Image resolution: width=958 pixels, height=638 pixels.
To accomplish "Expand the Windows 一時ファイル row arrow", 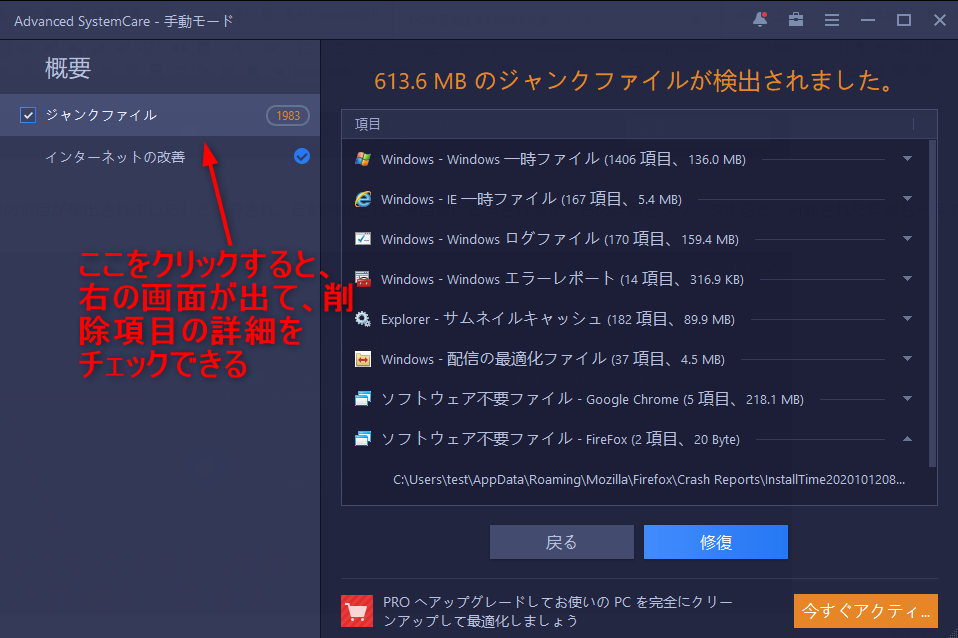I will pyautogui.click(x=907, y=159).
